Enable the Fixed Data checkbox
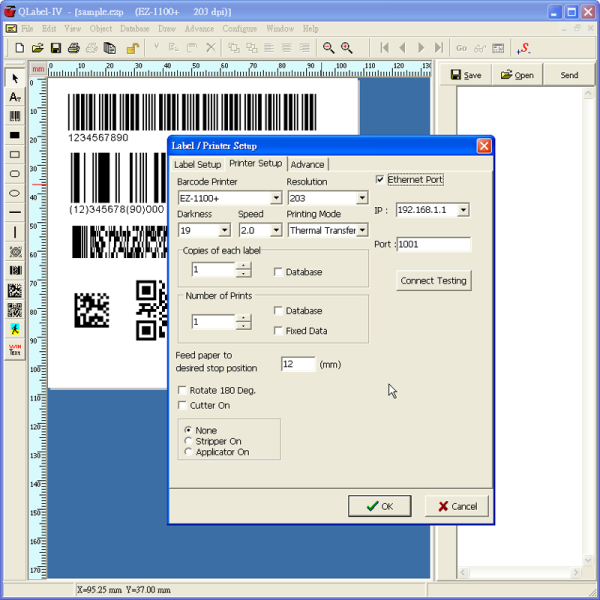The height and width of the screenshot is (600, 600). pos(278,331)
